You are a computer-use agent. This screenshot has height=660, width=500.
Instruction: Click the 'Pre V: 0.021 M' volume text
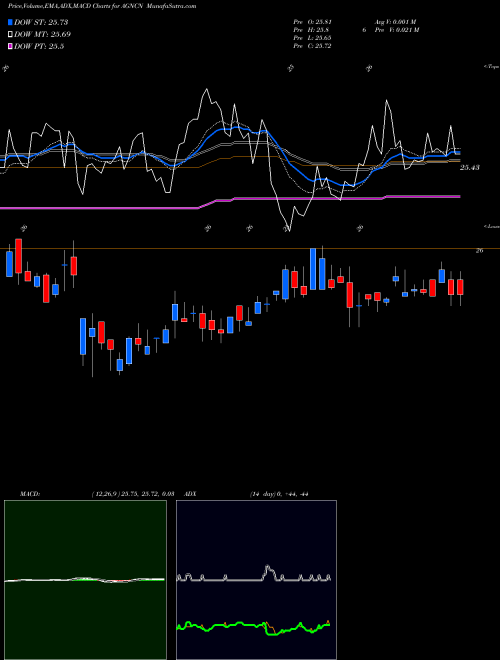[398, 30]
